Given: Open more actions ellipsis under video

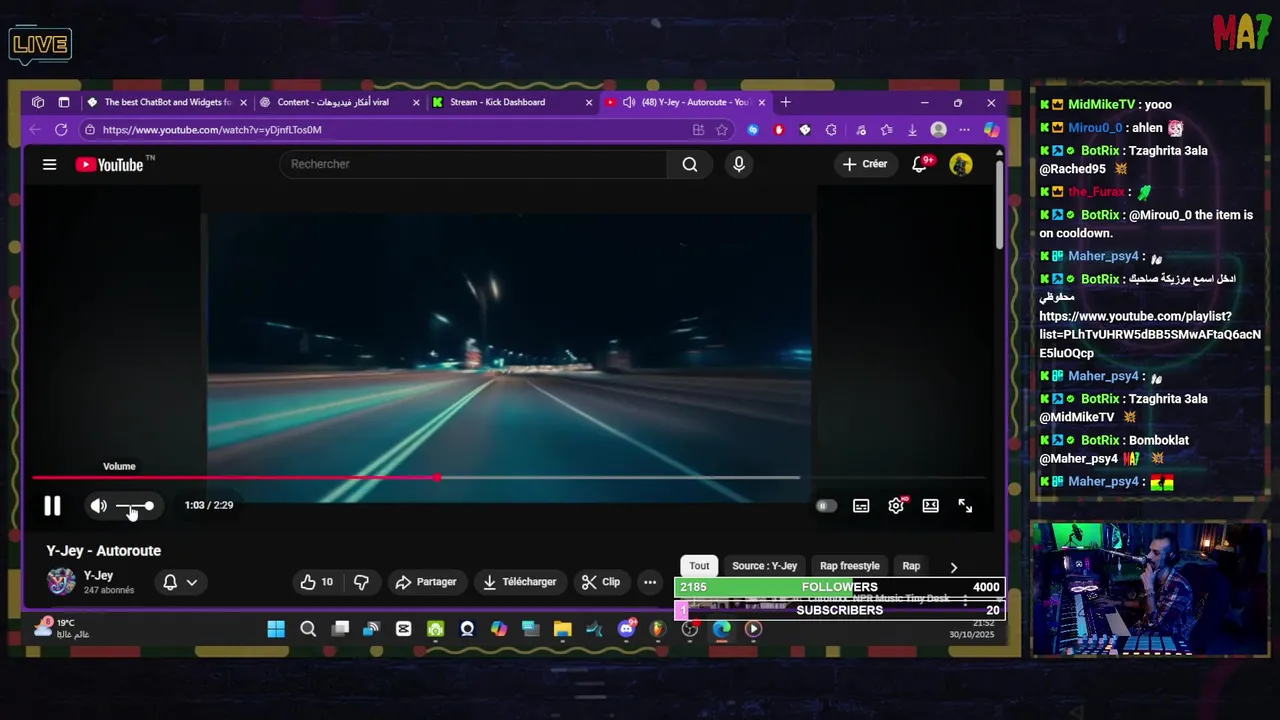Looking at the screenshot, I should tap(650, 582).
